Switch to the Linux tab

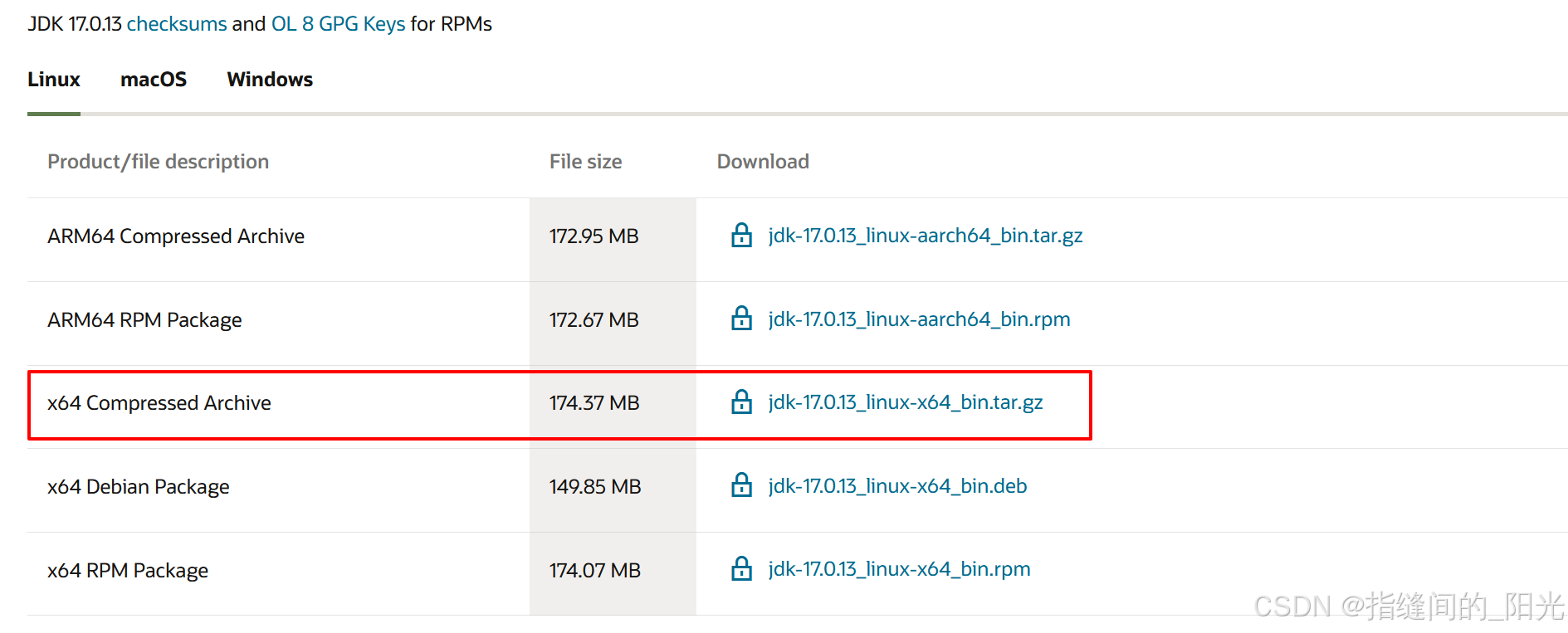tap(54, 80)
